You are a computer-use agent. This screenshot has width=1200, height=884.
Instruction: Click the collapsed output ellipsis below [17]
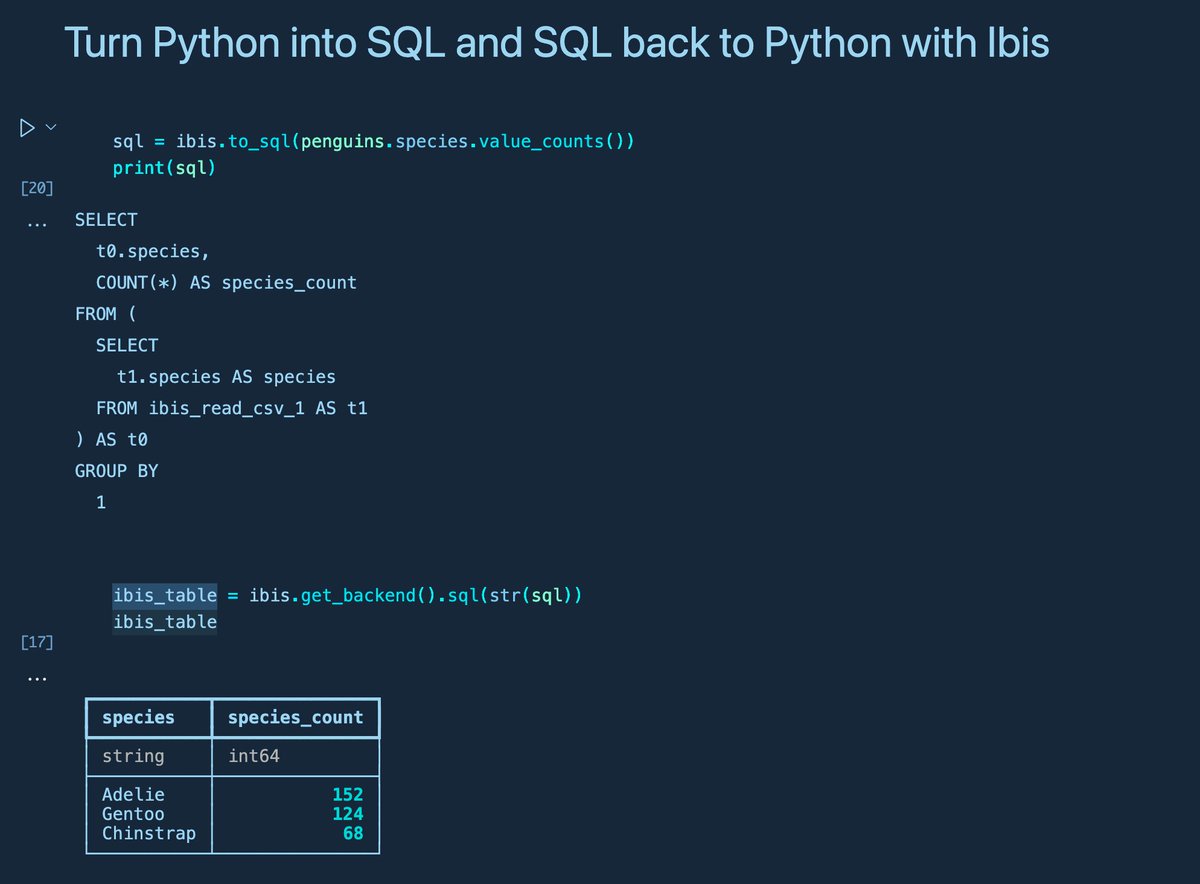(37, 677)
